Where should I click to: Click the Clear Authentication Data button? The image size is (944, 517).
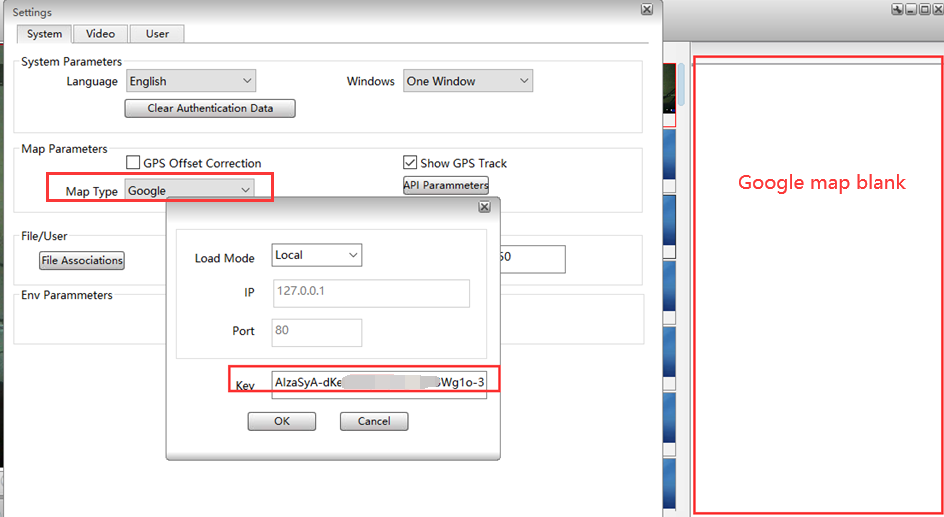point(210,108)
